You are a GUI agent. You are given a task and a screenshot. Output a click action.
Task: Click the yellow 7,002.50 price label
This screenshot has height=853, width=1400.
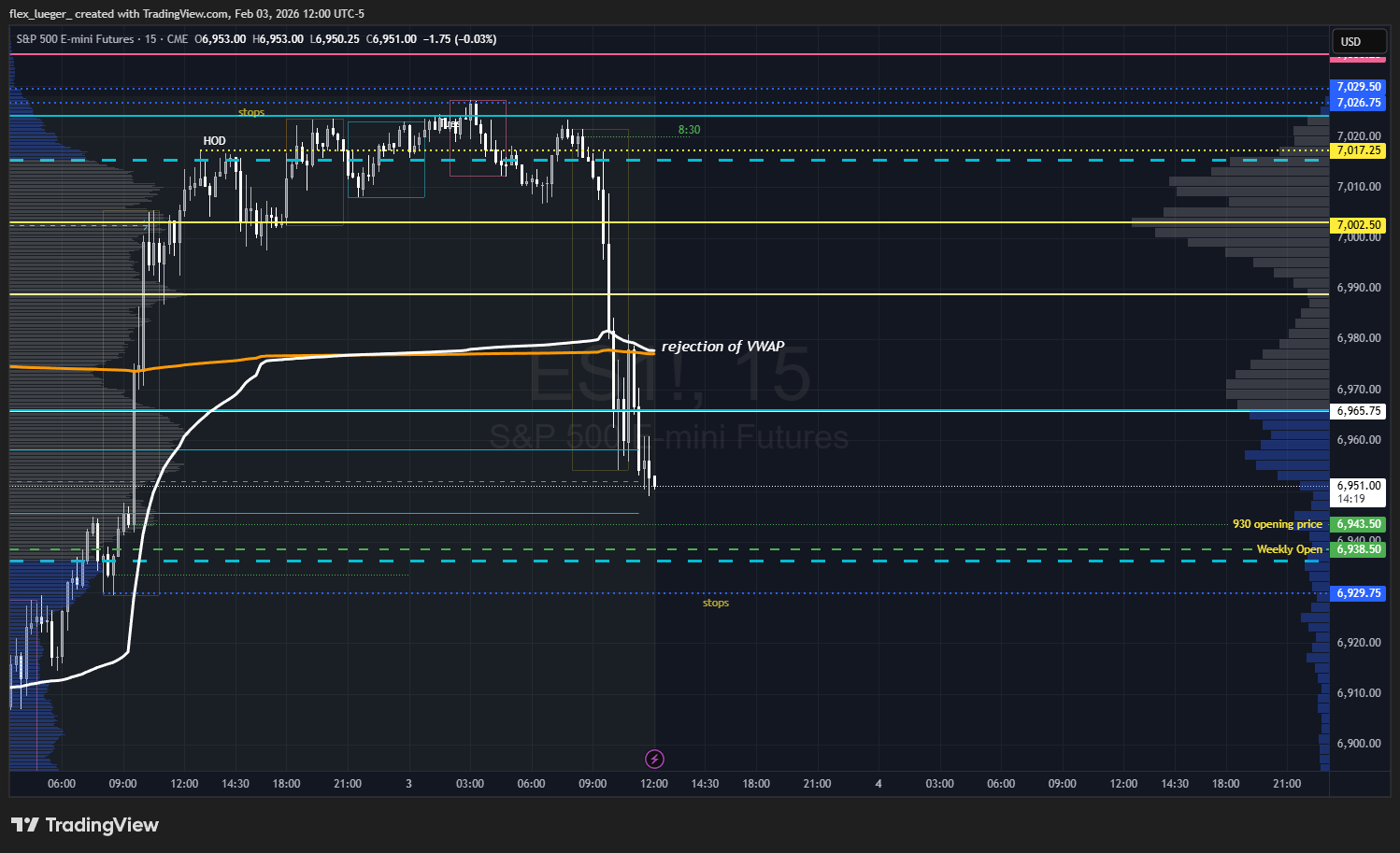pos(1358,225)
